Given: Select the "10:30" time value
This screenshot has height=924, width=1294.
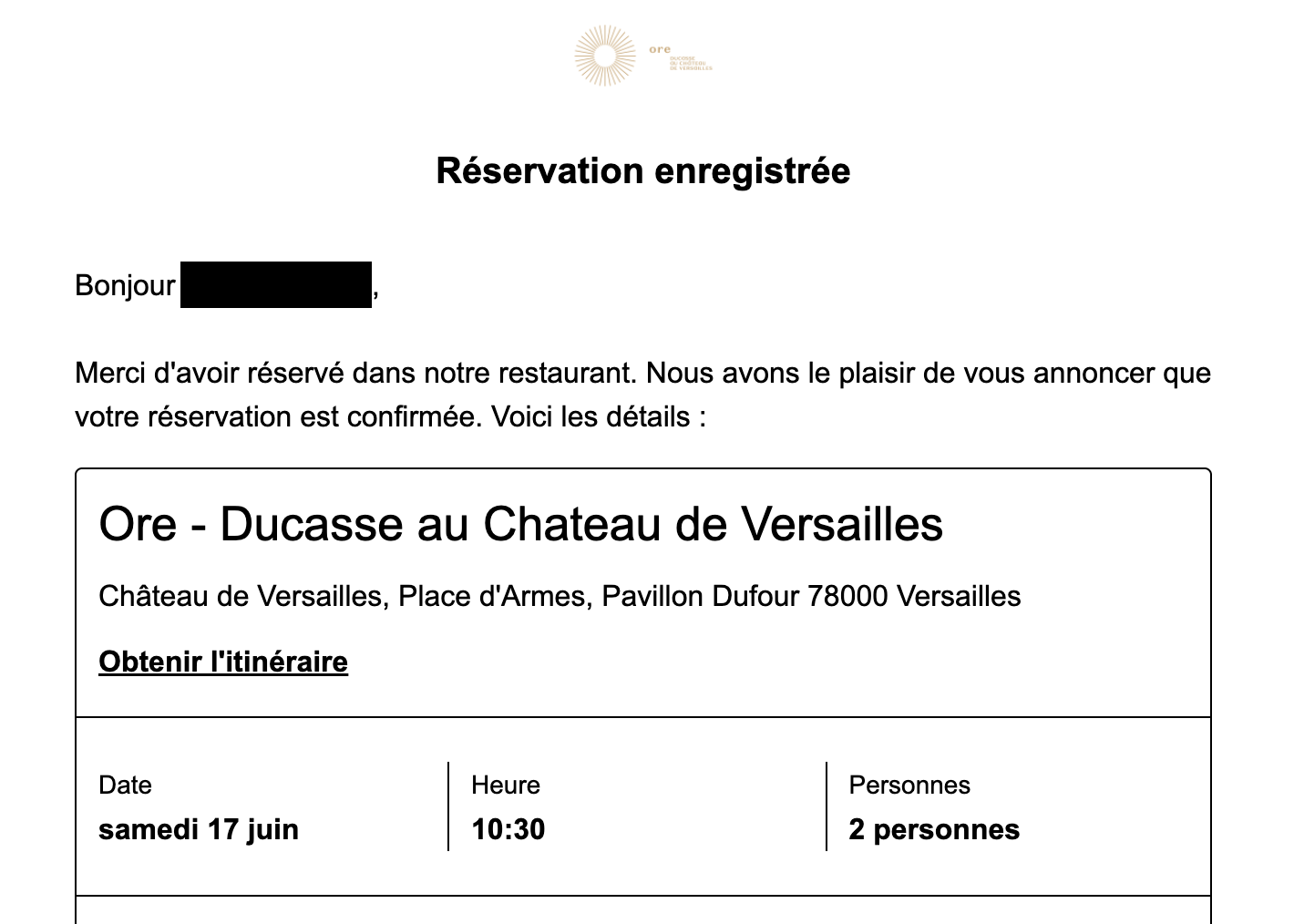Looking at the screenshot, I should click(508, 829).
